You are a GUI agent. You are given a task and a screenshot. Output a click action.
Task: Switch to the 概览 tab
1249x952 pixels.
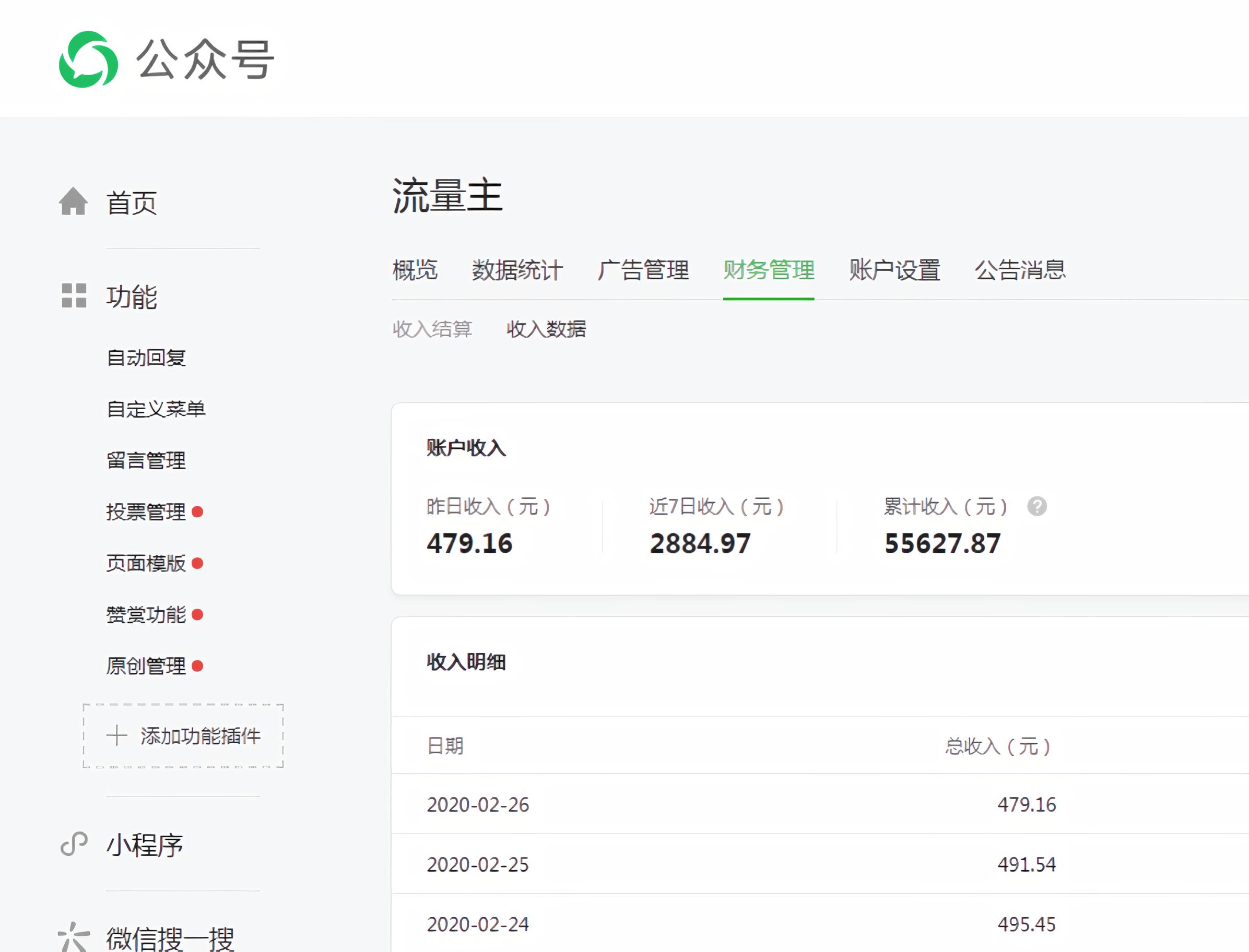(415, 271)
